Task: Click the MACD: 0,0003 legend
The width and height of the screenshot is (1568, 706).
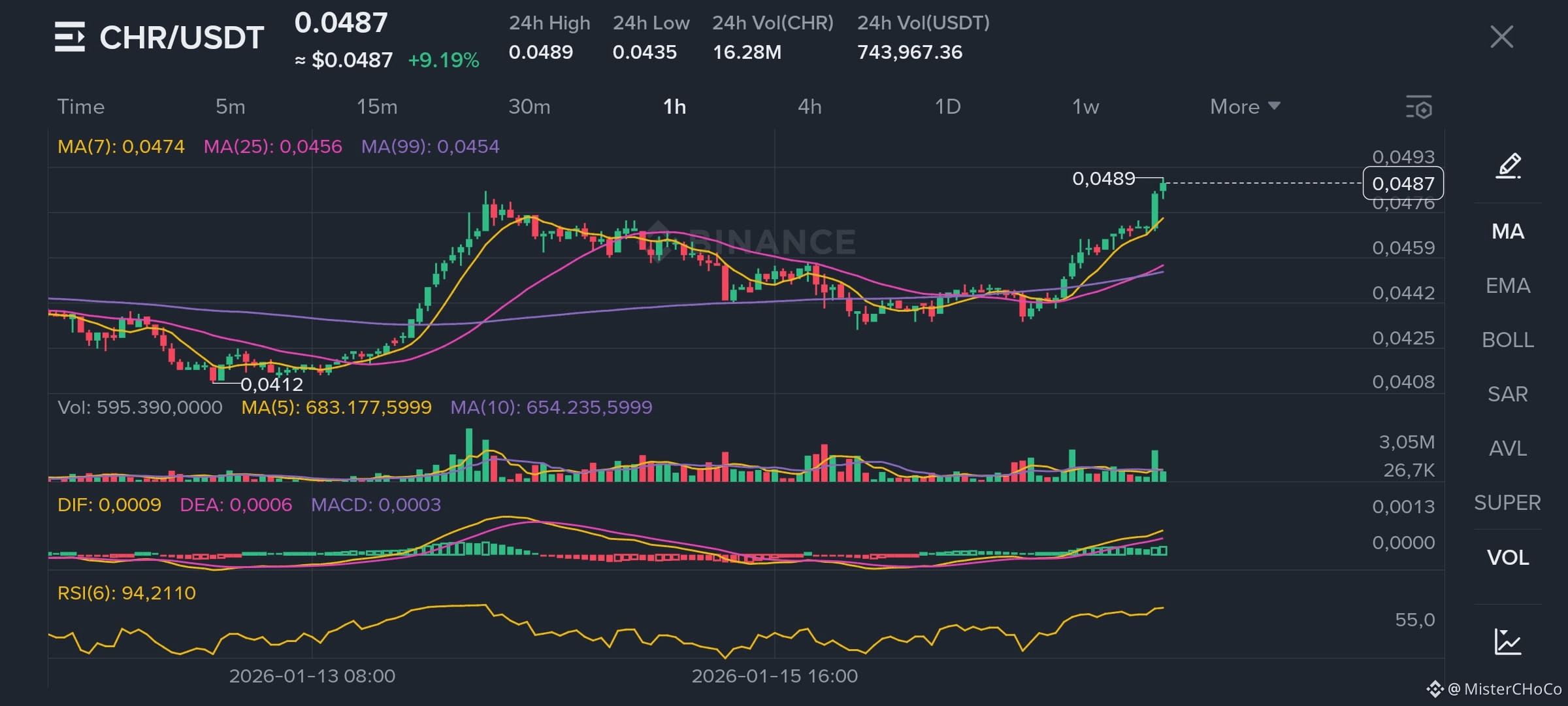Action: (x=376, y=505)
